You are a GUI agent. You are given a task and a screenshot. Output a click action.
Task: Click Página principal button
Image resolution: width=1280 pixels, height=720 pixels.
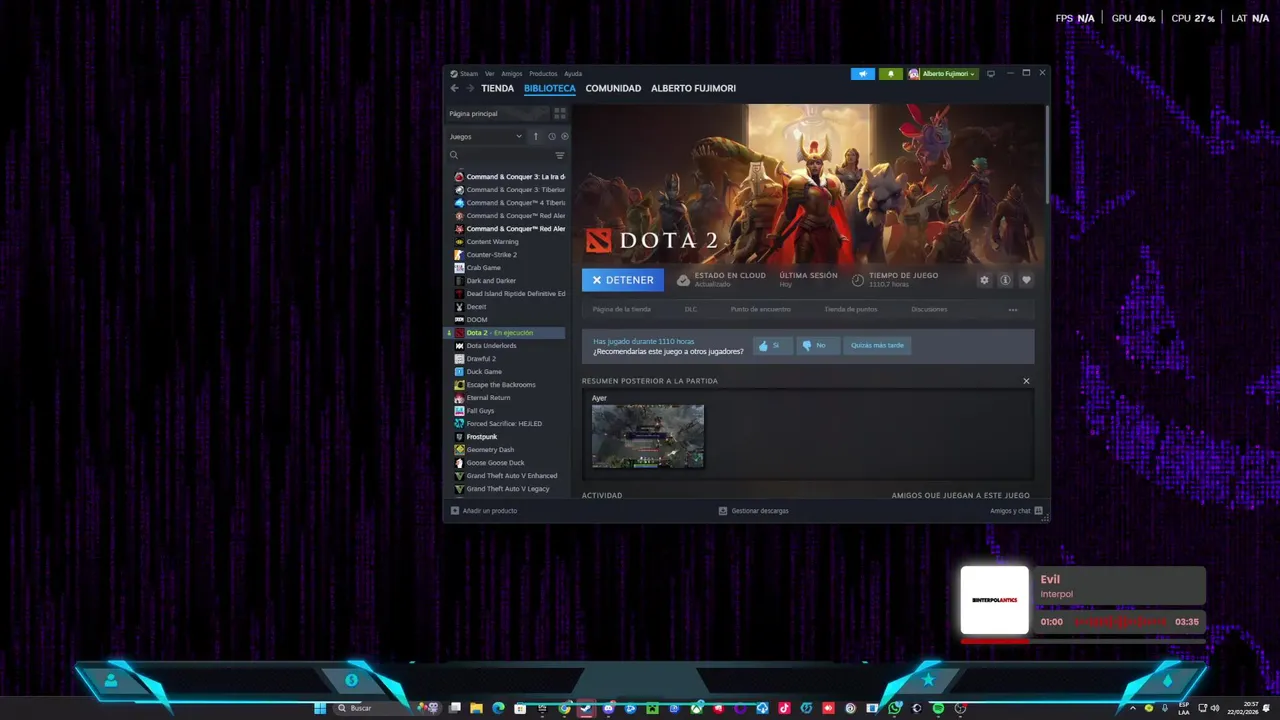[x=498, y=114]
